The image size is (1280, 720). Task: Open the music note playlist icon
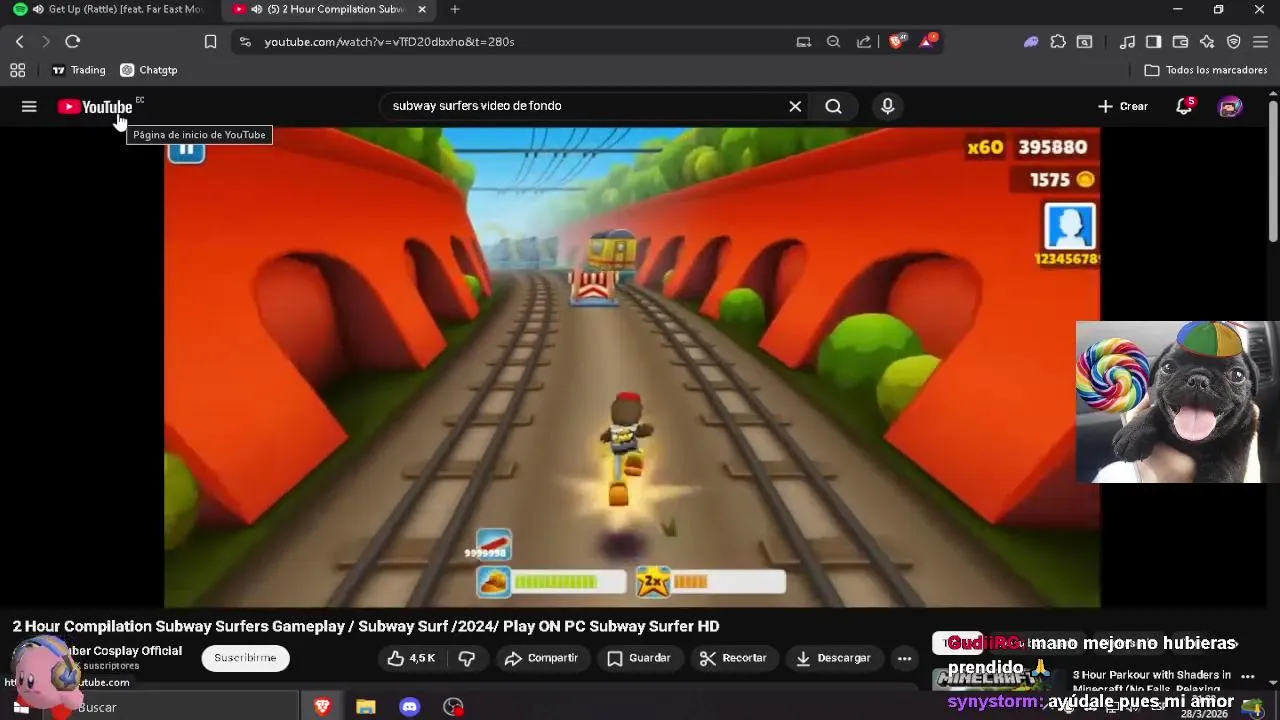click(x=1127, y=42)
